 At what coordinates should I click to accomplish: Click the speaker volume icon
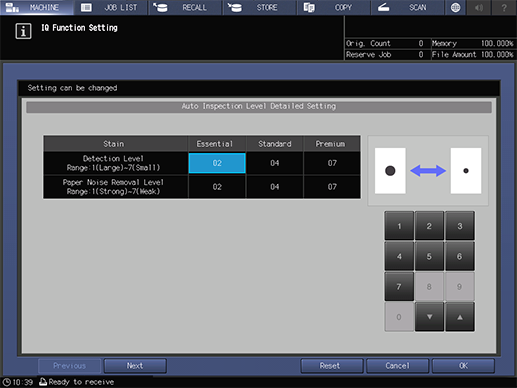point(479,7)
